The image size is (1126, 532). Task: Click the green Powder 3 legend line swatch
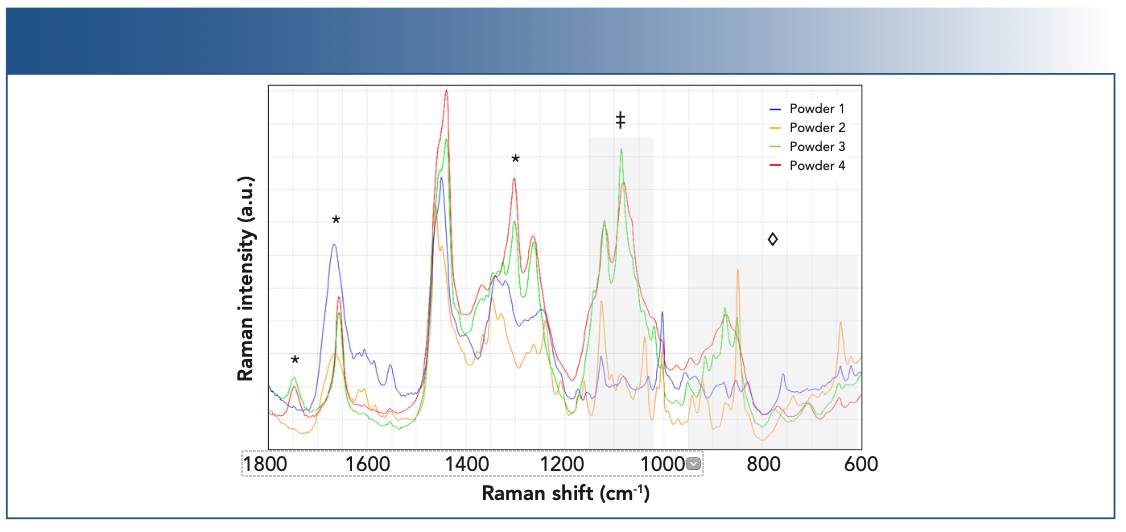(x=775, y=147)
